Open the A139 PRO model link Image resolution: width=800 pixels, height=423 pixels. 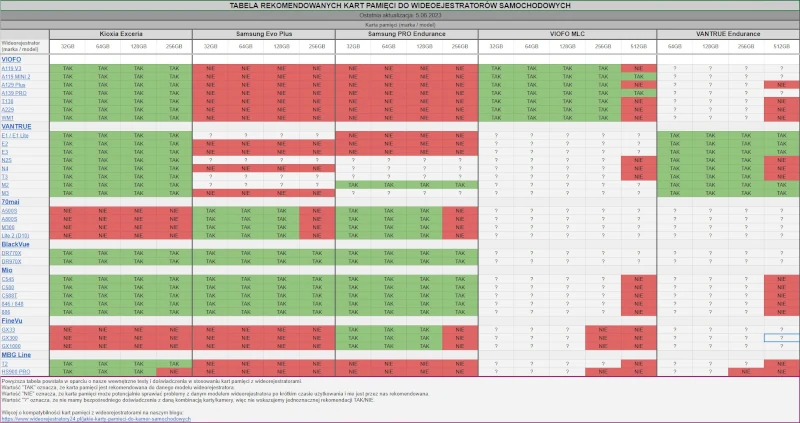point(14,93)
